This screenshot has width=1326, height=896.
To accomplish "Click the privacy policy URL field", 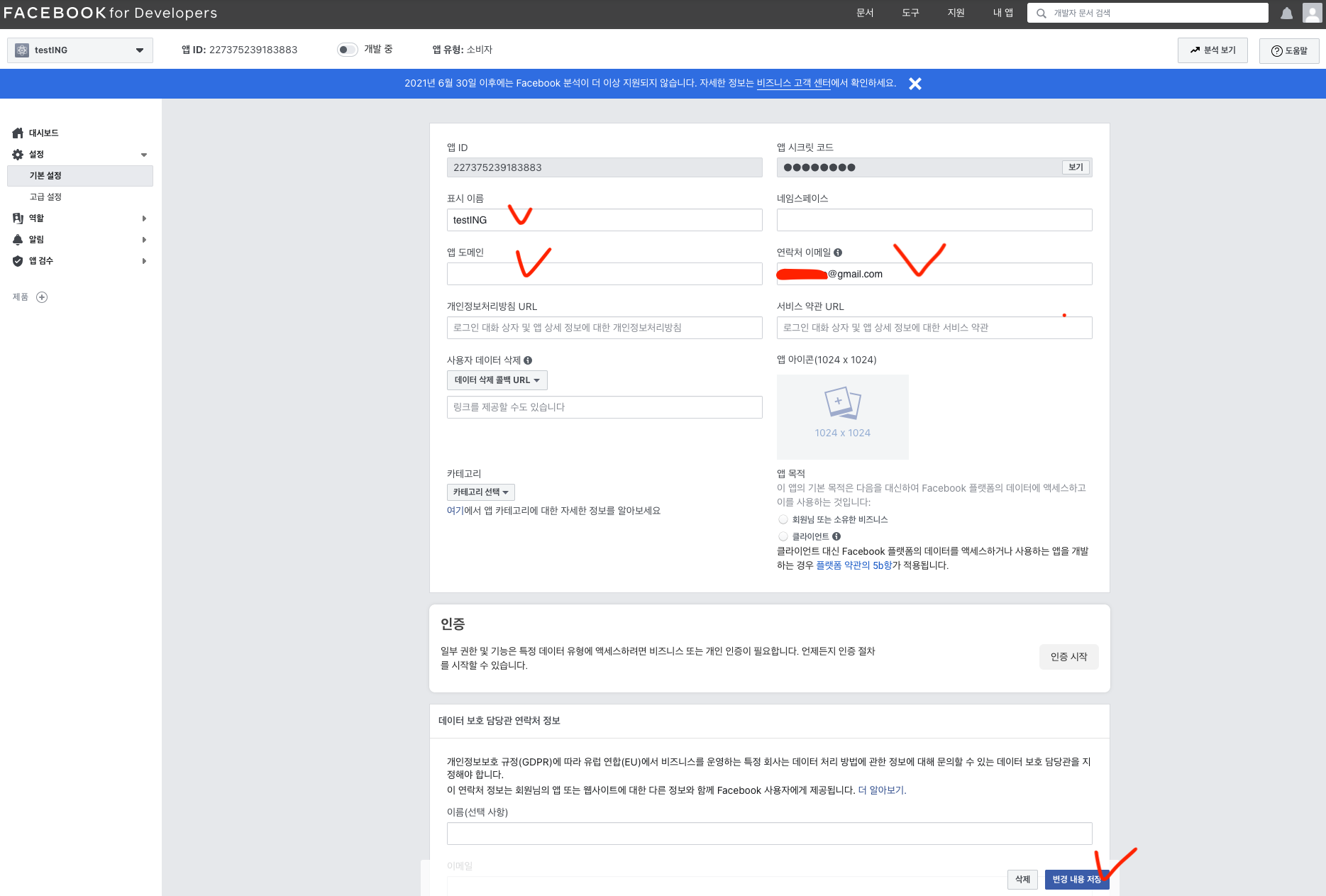I will pyautogui.click(x=604, y=328).
